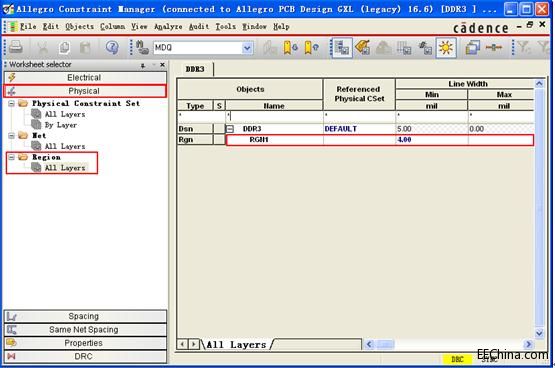Click the cascade windows icon

click(x=472, y=47)
